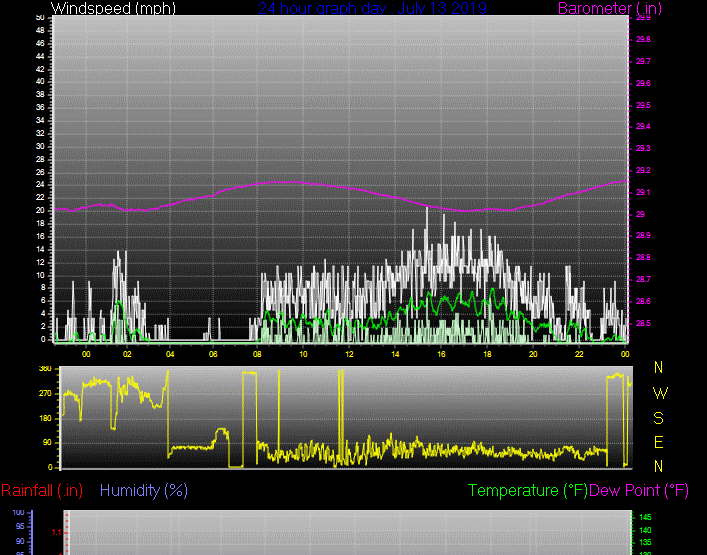Select the S compass direction letter
Screen dimensions: 707x555
tap(659, 418)
